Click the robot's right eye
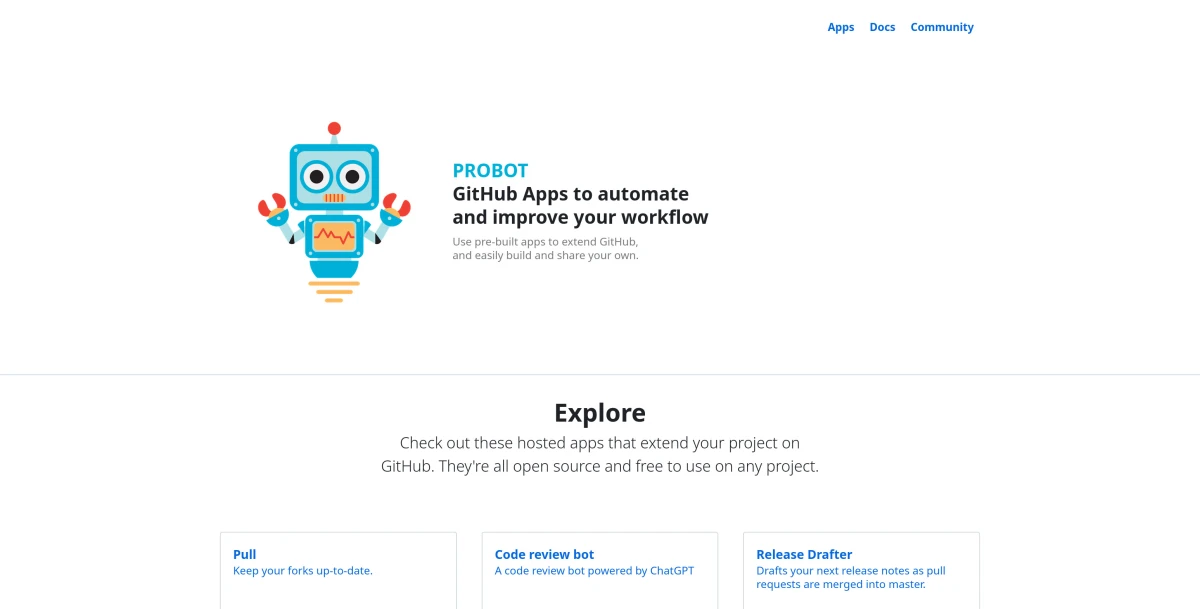 click(x=352, y=177)
